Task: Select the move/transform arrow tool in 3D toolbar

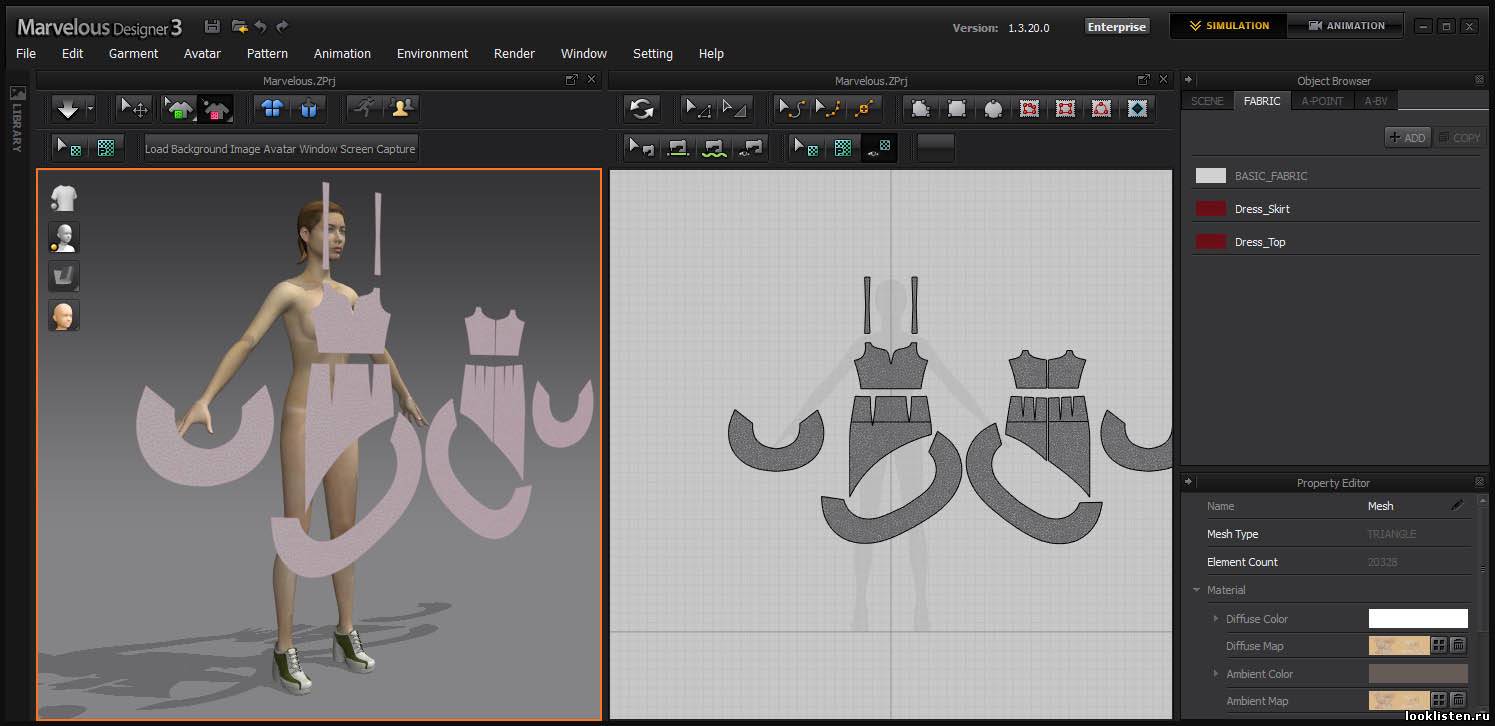Action: coord(134,108)
